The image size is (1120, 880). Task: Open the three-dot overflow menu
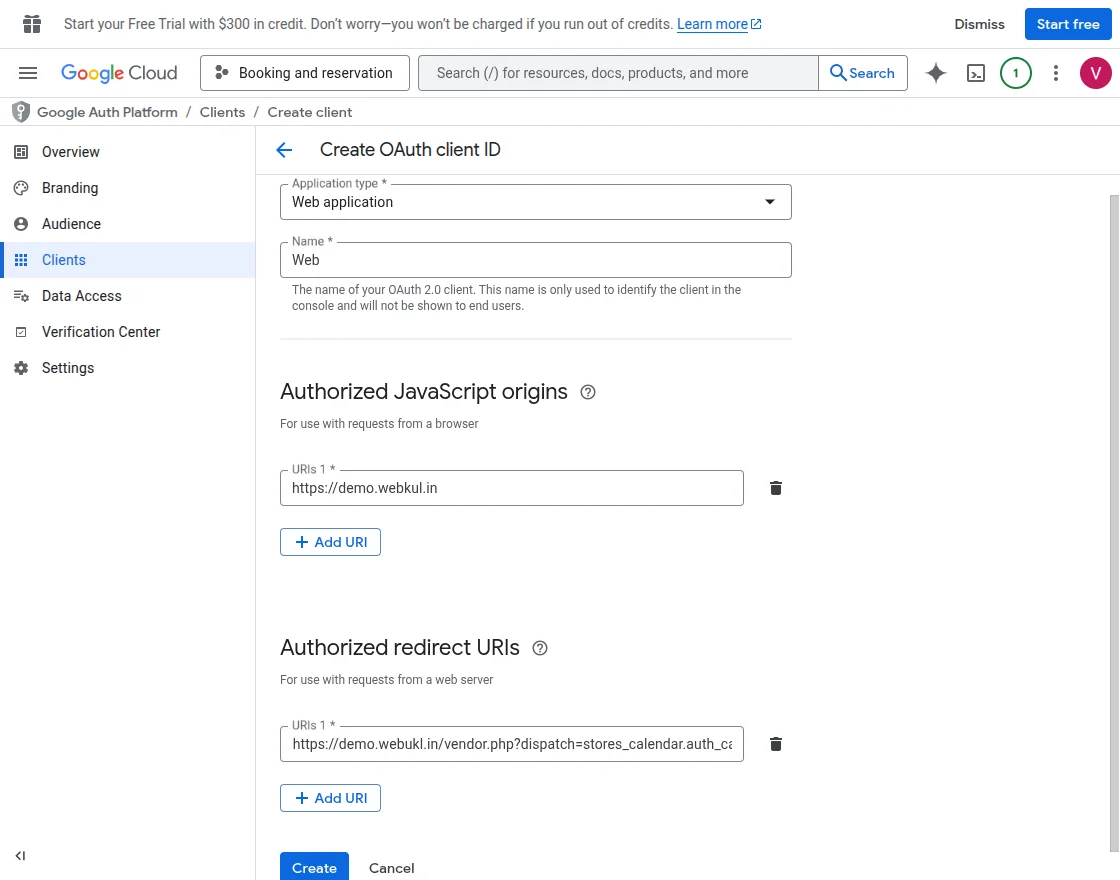[x=1055, y=72]
